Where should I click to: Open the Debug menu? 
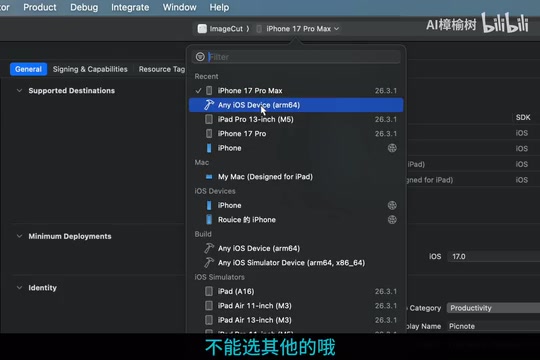pyautogui.click(x=84, y=7)
